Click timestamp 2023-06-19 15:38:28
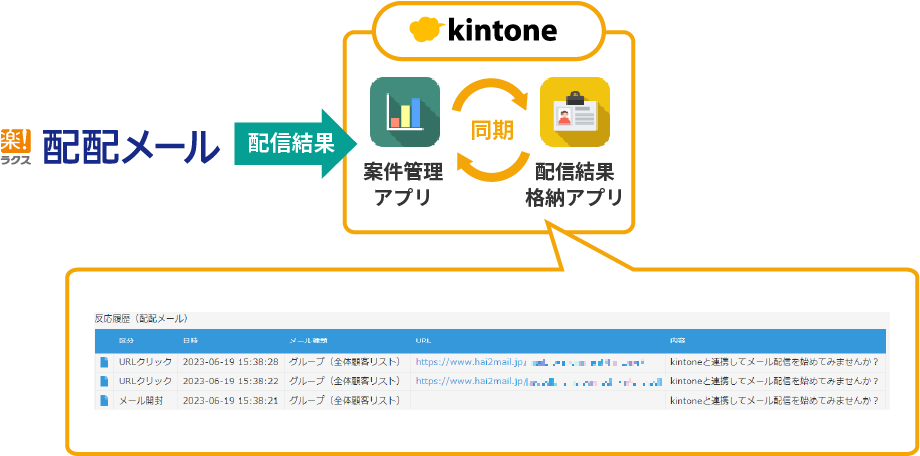The image size is (920, 456). click(x=231, y=362)
